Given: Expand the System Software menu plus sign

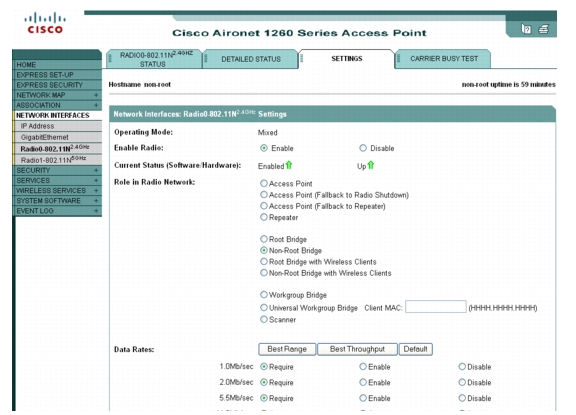Looking at the screenshot, I should pyautogui.click(x=96, y=201).
